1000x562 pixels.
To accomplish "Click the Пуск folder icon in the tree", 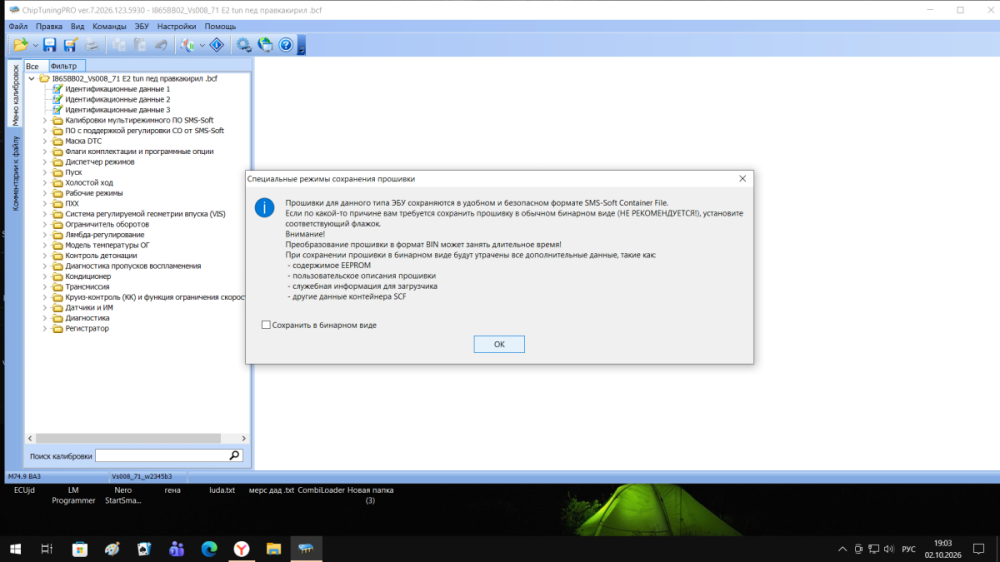I will tap(57, 172).
